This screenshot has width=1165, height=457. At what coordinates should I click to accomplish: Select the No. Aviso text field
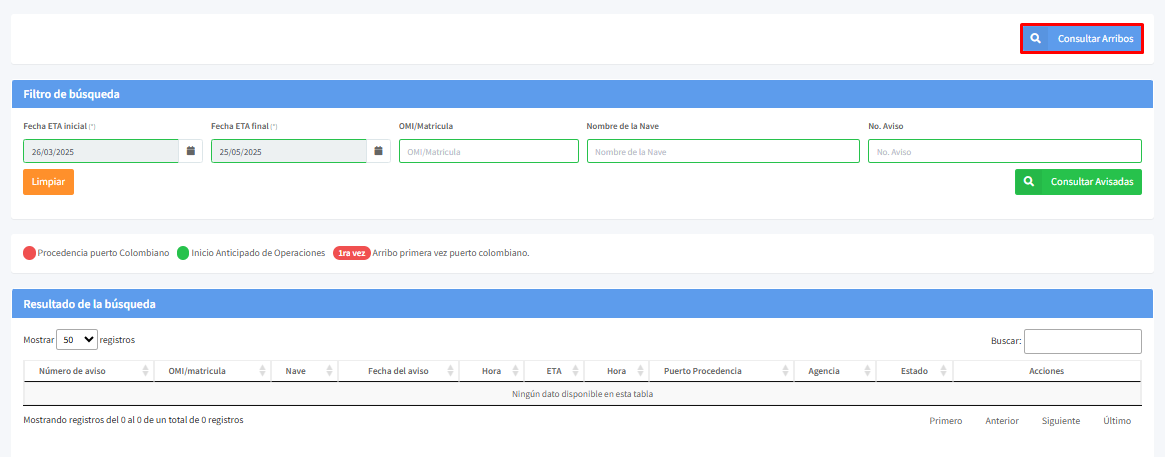[1004, 151]
